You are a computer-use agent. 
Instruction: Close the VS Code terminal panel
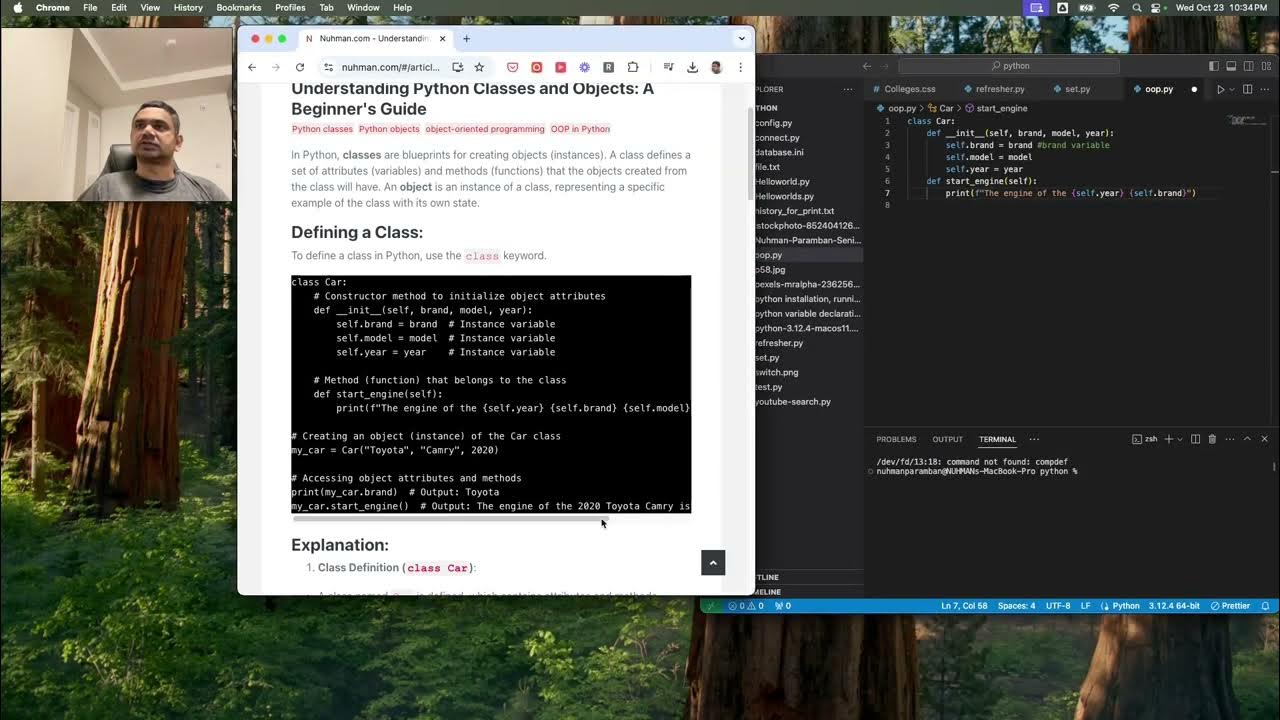coord(1264,439)
